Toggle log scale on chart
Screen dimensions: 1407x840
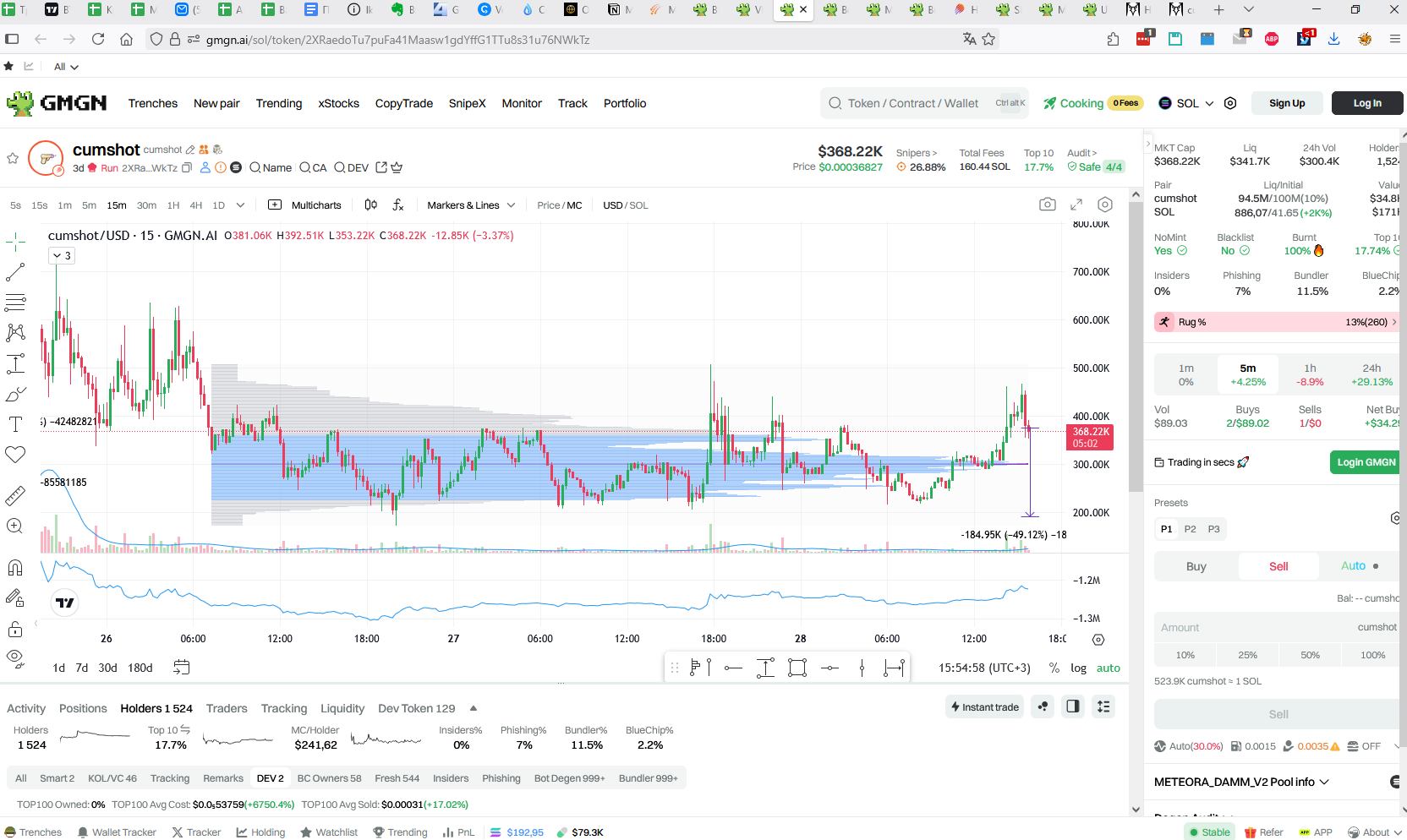click(x=1078, y=668)
